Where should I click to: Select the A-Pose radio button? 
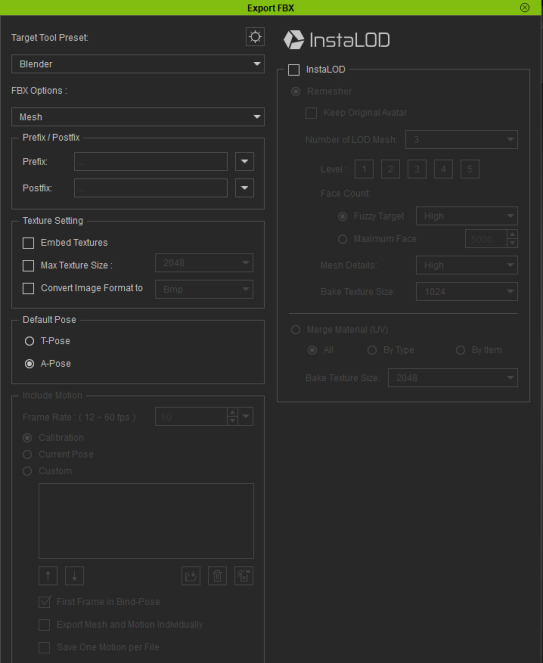29,364
